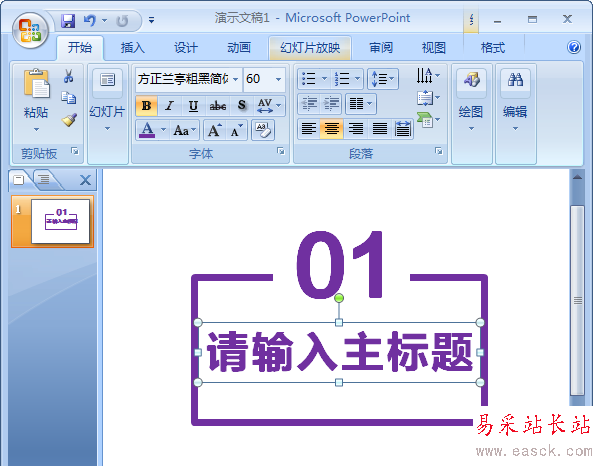
Task: Switch to the 设计 ribbon tab
Action: tap(186, 48)
